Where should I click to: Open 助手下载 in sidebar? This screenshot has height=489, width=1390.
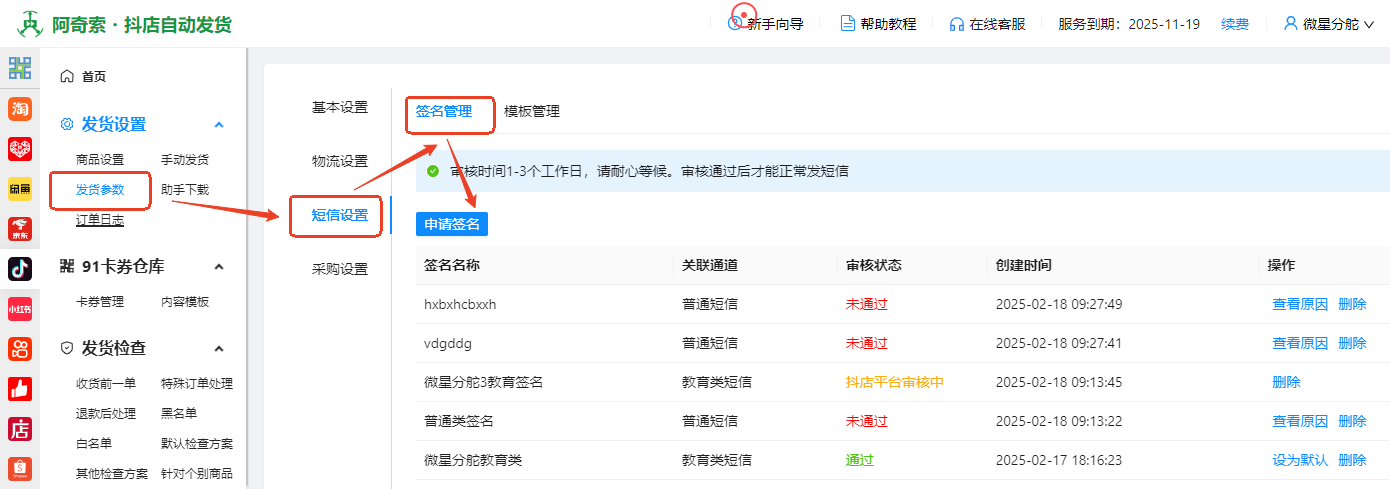(x=185, y=189)
